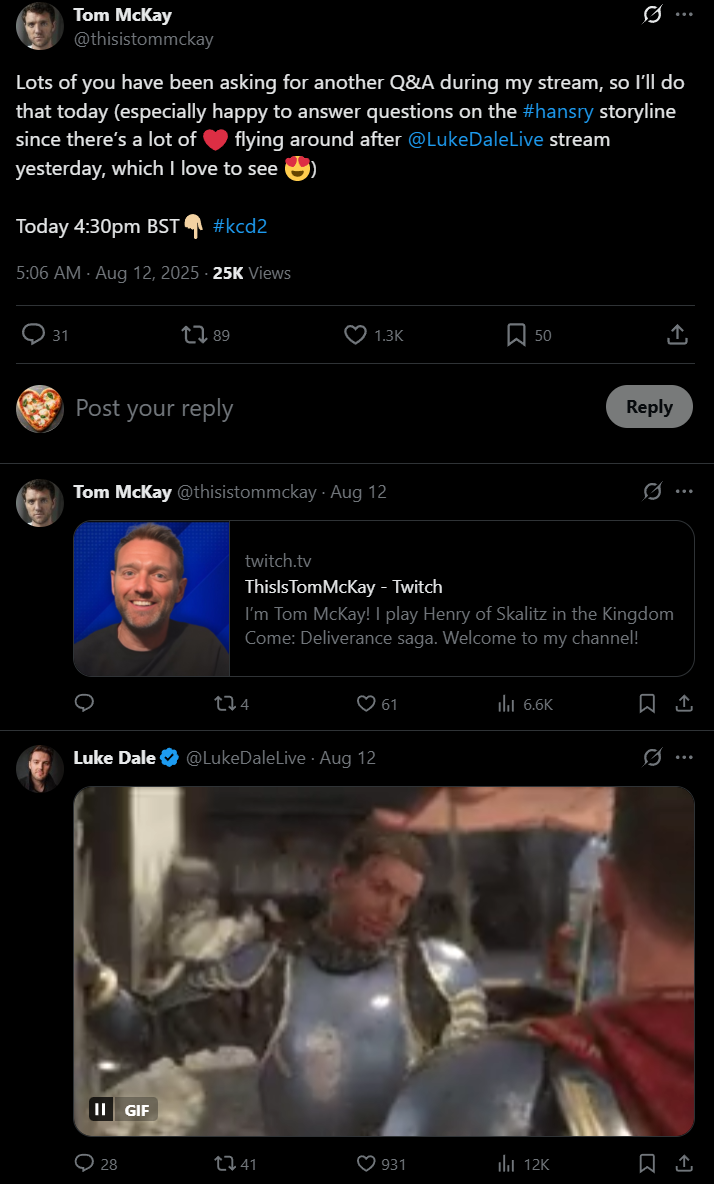Open more options on the Twitch link reply
The image size is (714, 1184).
(x=684, y=491)
